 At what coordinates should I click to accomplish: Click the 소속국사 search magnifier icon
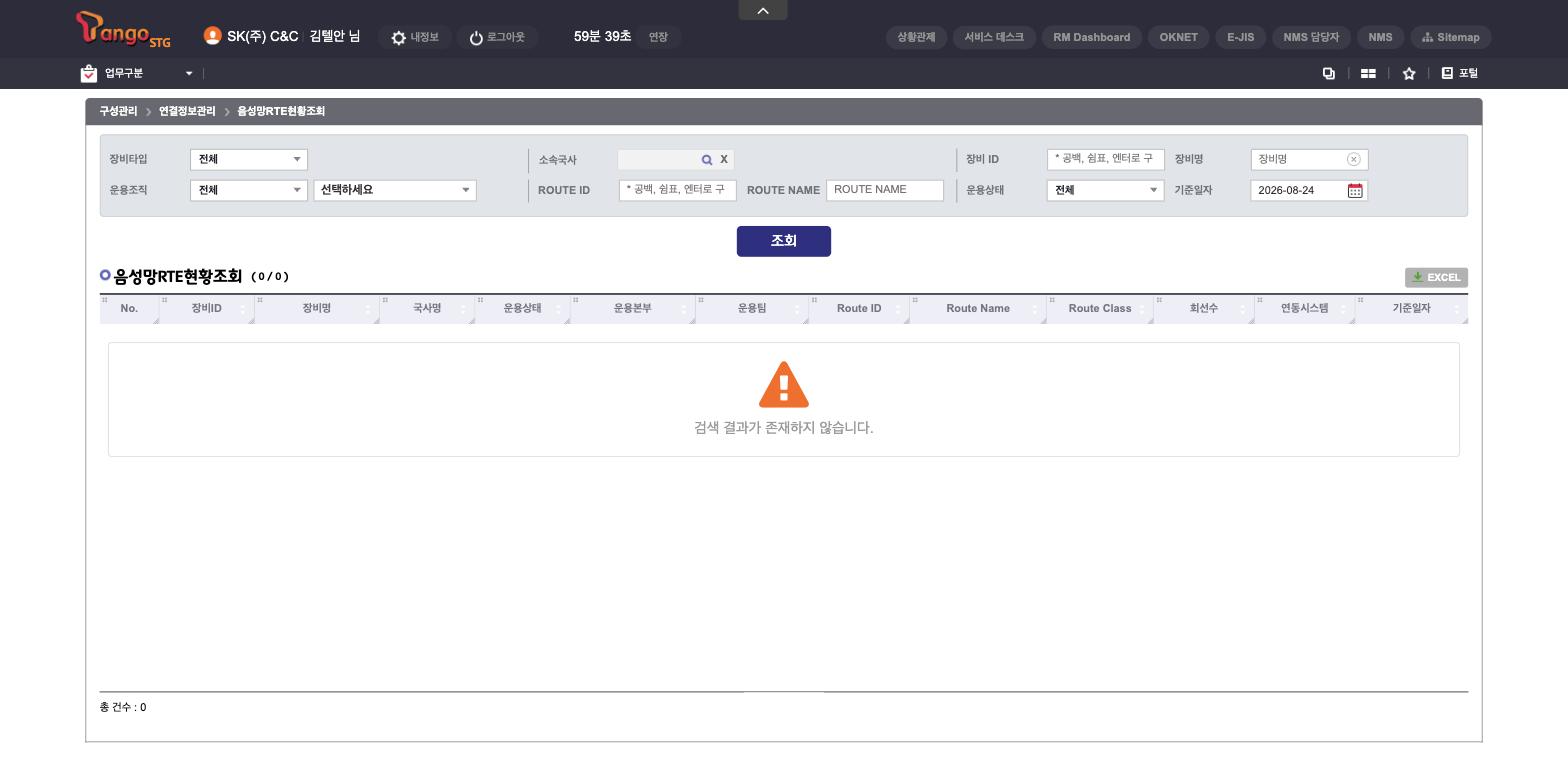pos(707,160)
